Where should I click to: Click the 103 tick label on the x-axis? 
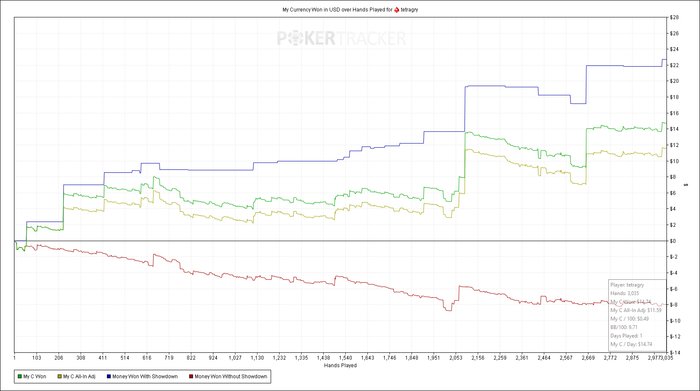pos(37,358)
